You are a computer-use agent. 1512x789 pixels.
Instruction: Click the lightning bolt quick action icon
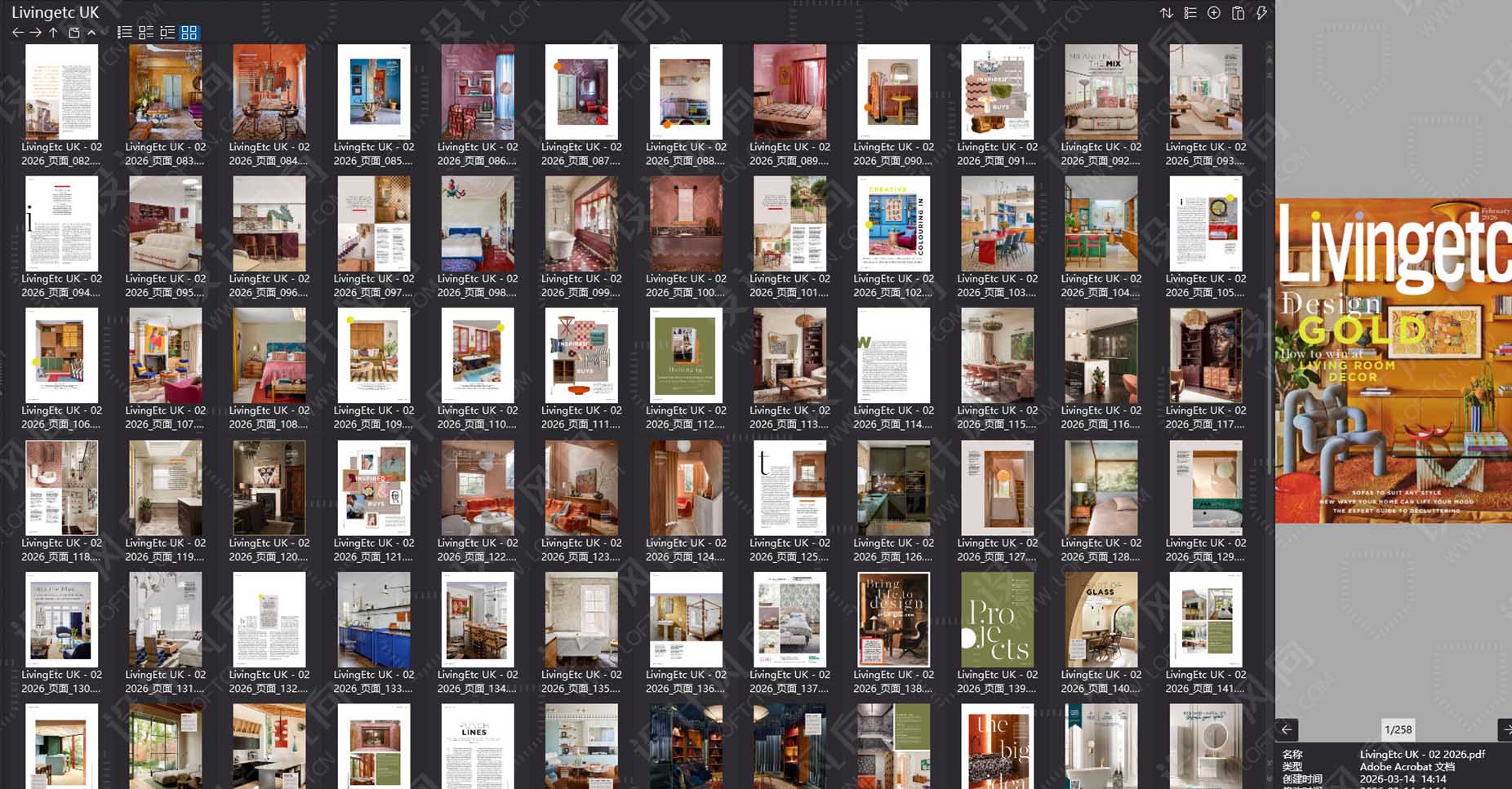coord(1261,13)
